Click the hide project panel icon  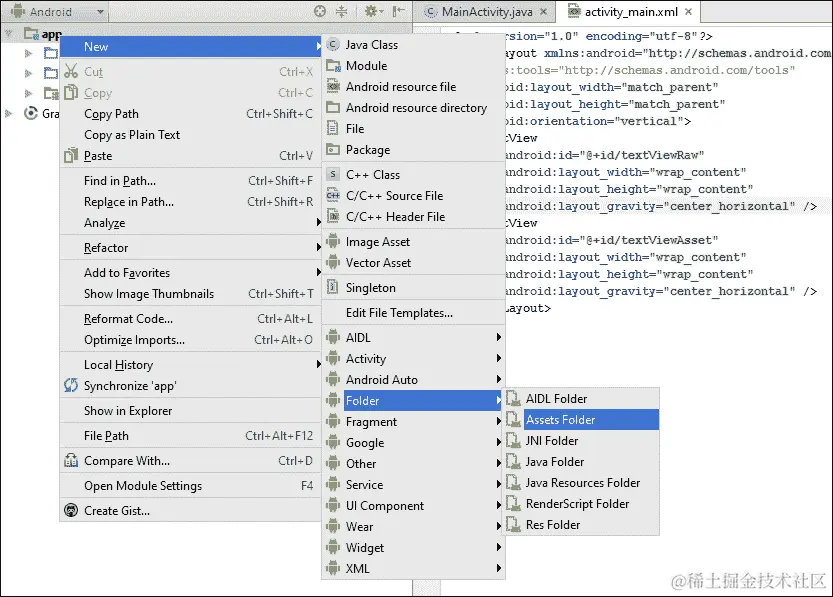tap(398, 11)
